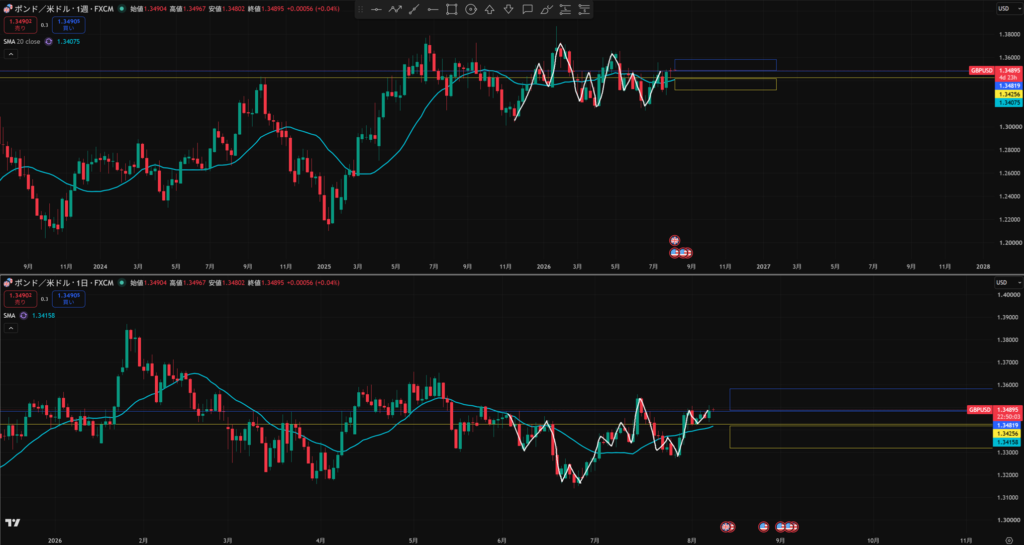Image resolution: width=1024 pixels, height=545 pixels.
Task: Click the weekly chart +0.00056 (+0.04%) change
Action: click(314, 9)
